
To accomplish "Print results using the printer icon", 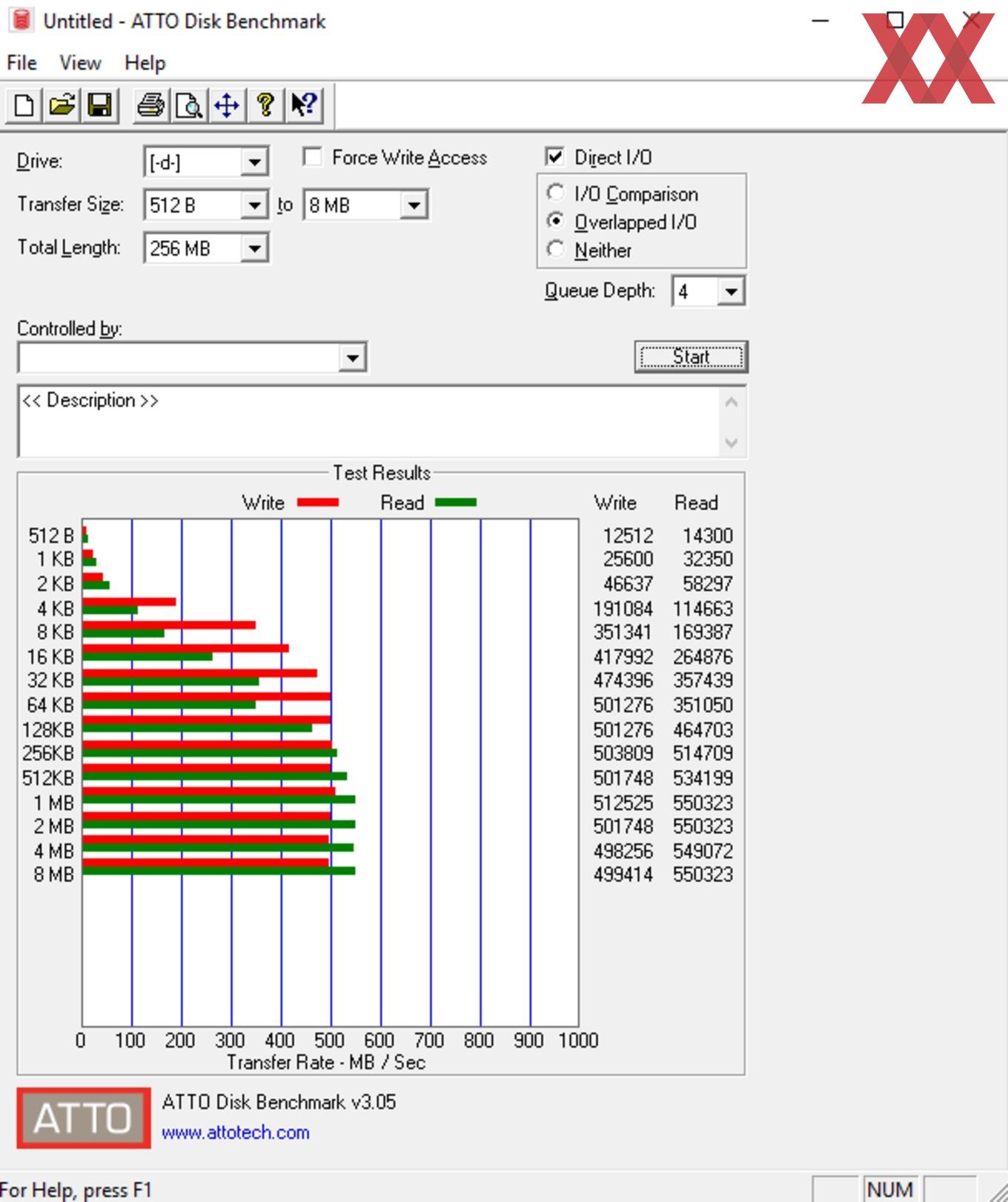I will tap(151, 105).
